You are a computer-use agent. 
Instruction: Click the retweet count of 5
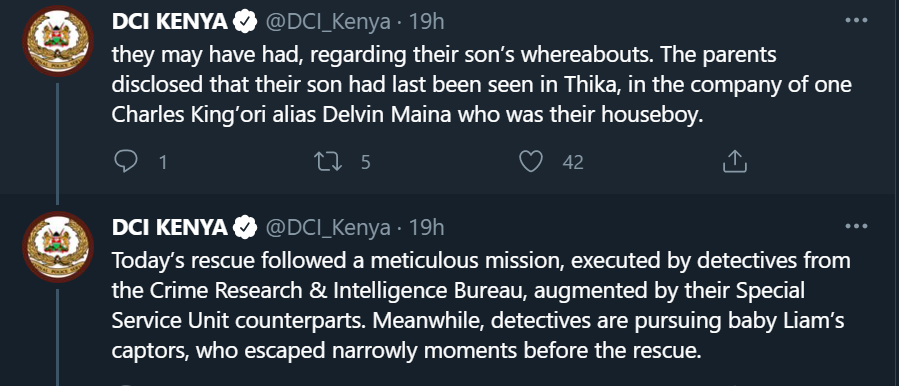pos(365,163)
